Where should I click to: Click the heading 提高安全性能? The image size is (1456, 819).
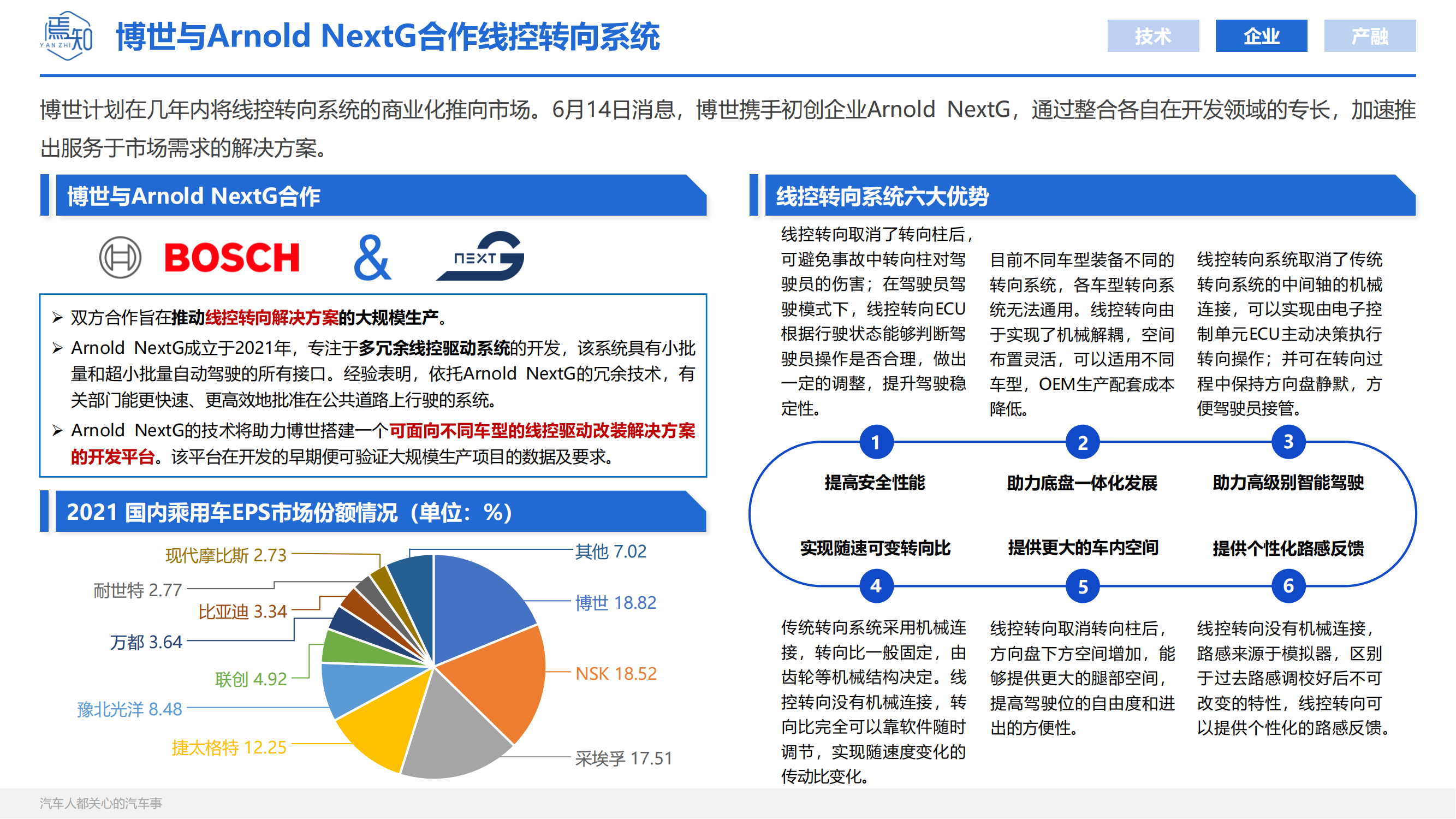coord(875,483)
